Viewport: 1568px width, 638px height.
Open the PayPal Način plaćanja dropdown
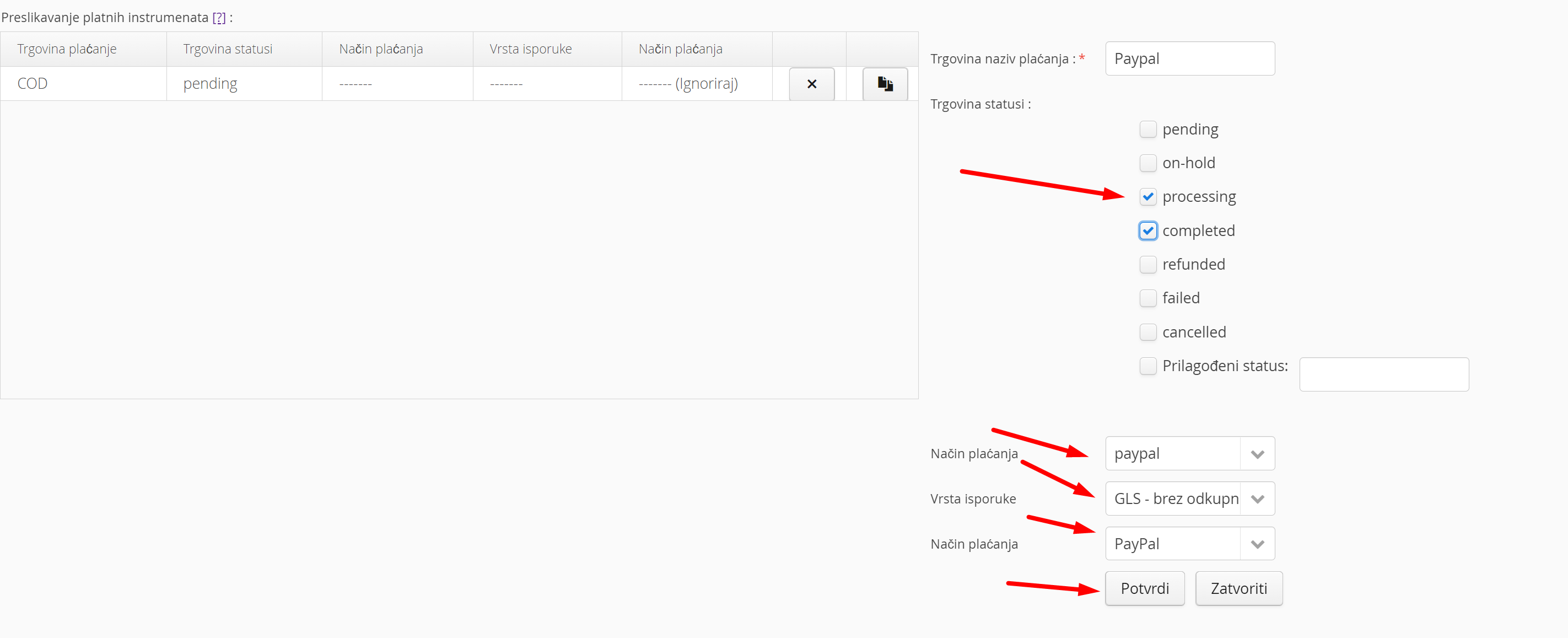click(1189, 544)
